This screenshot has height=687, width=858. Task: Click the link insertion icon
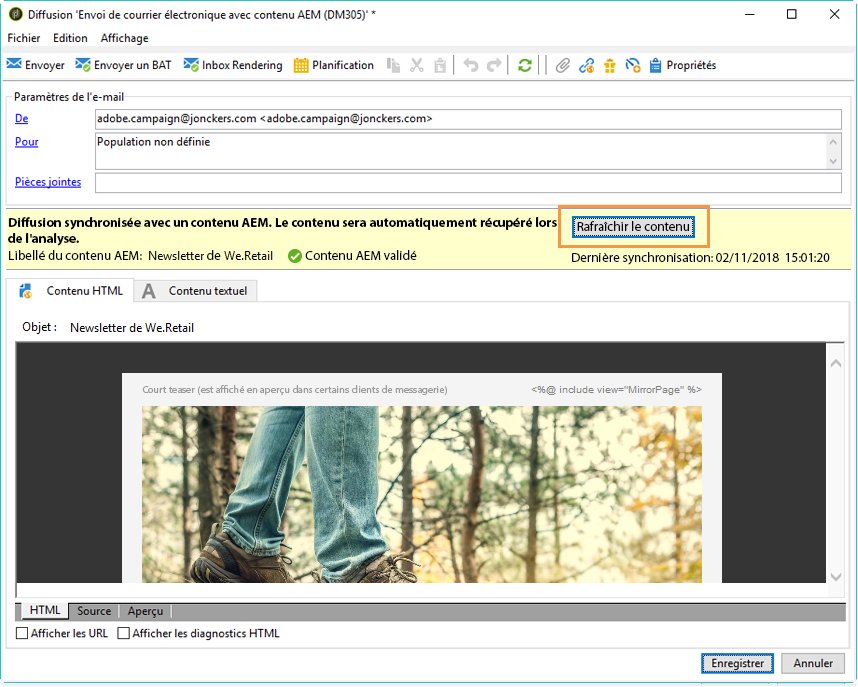[x=587, y=66]
